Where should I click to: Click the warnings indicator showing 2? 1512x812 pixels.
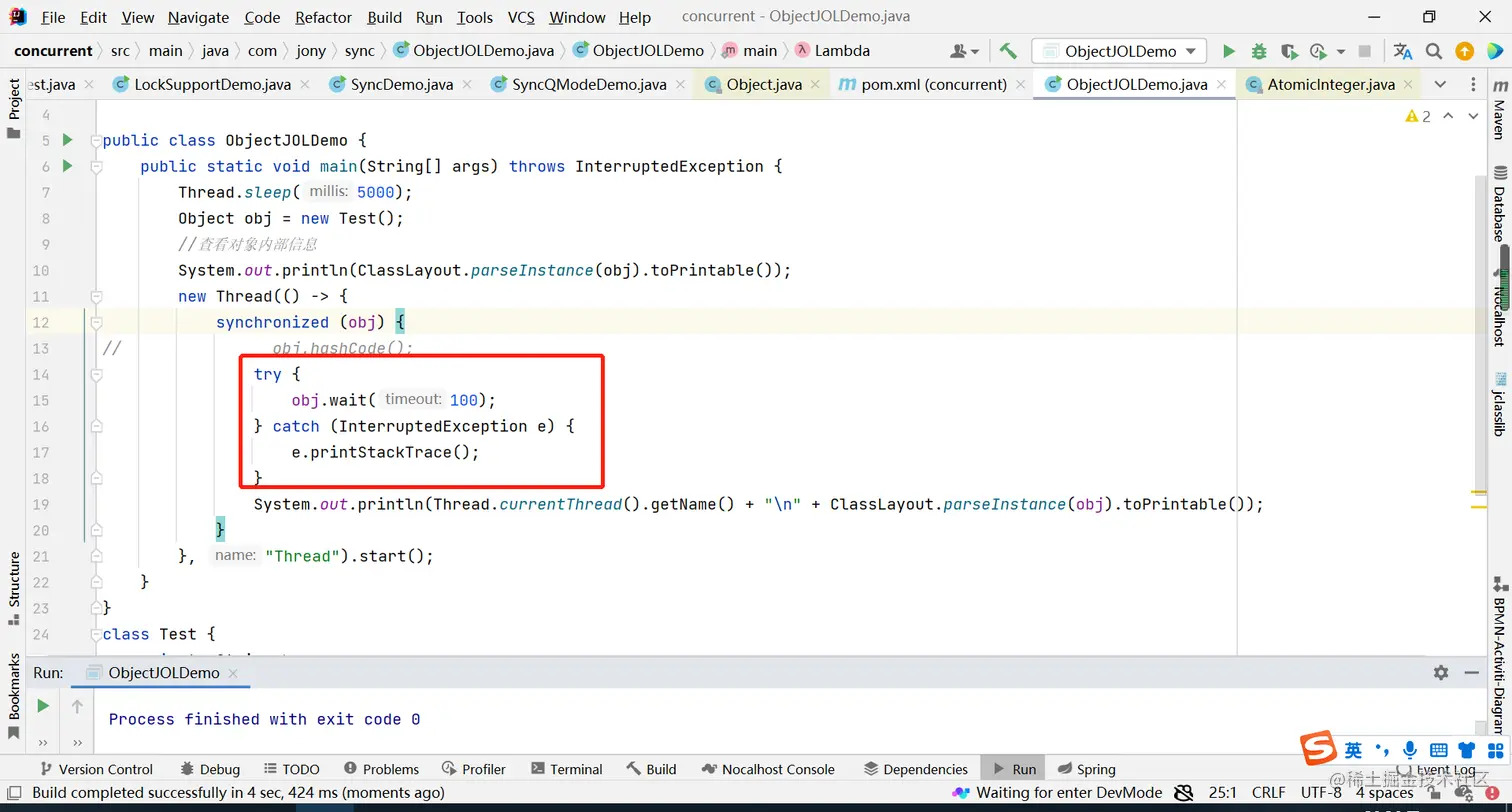[x=1418, y=116]
